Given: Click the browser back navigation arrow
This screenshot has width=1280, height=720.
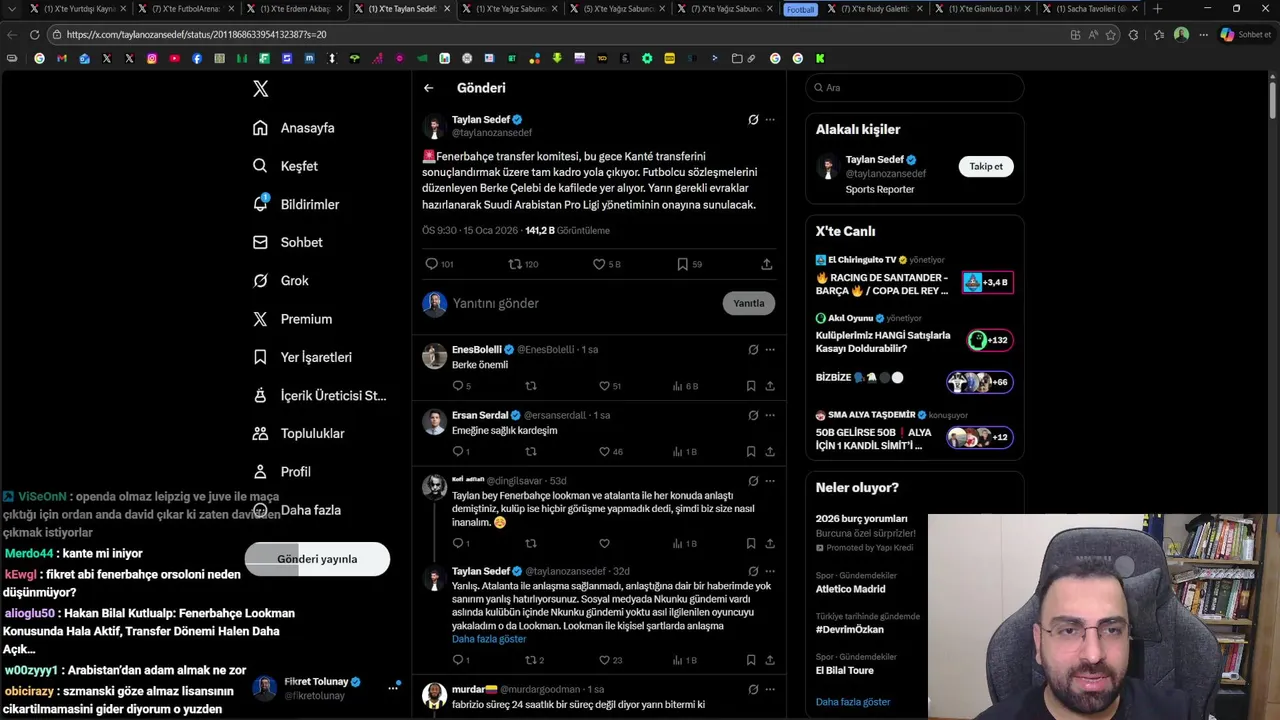Looking at the screenshot, I should click(x=12, y=34).
